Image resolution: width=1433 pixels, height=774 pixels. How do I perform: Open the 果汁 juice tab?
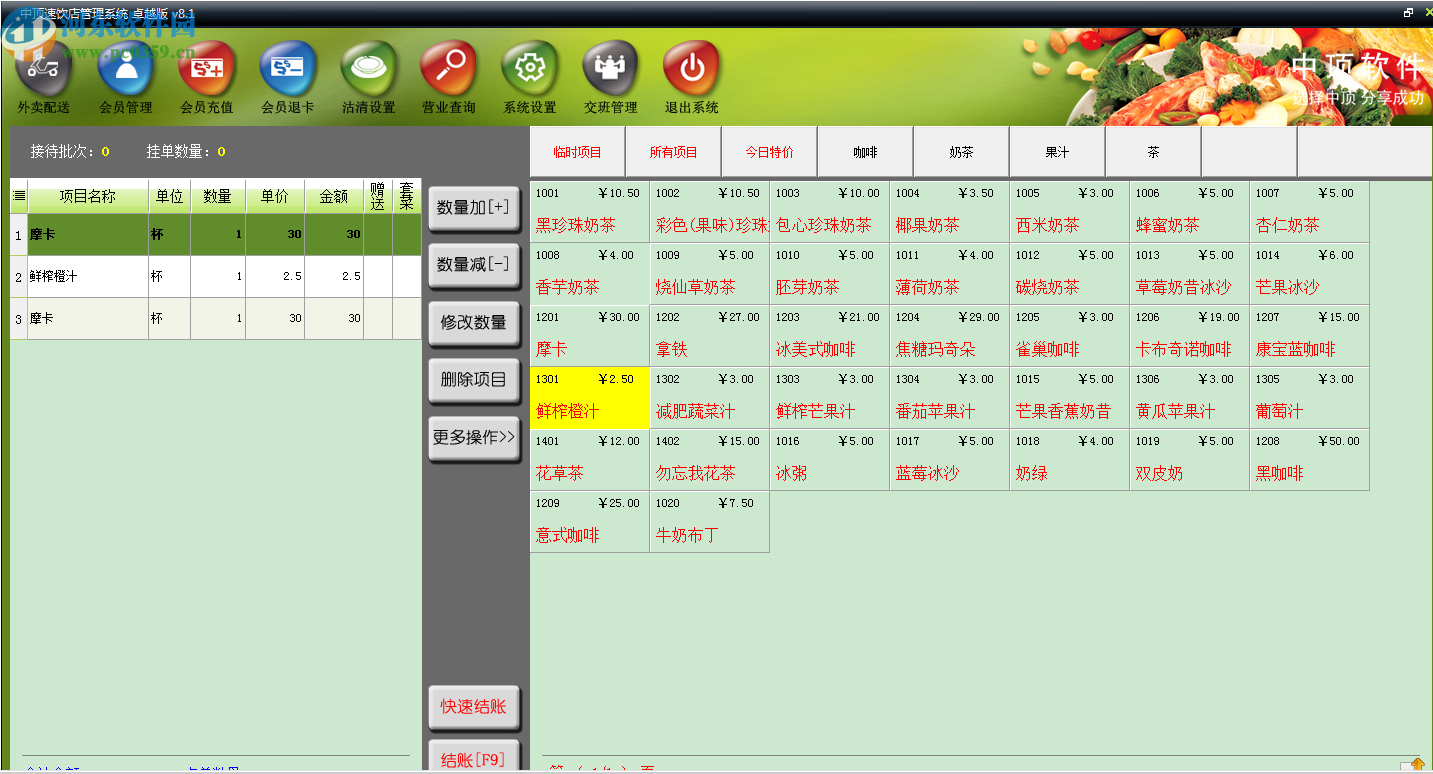click(1057, 151)
